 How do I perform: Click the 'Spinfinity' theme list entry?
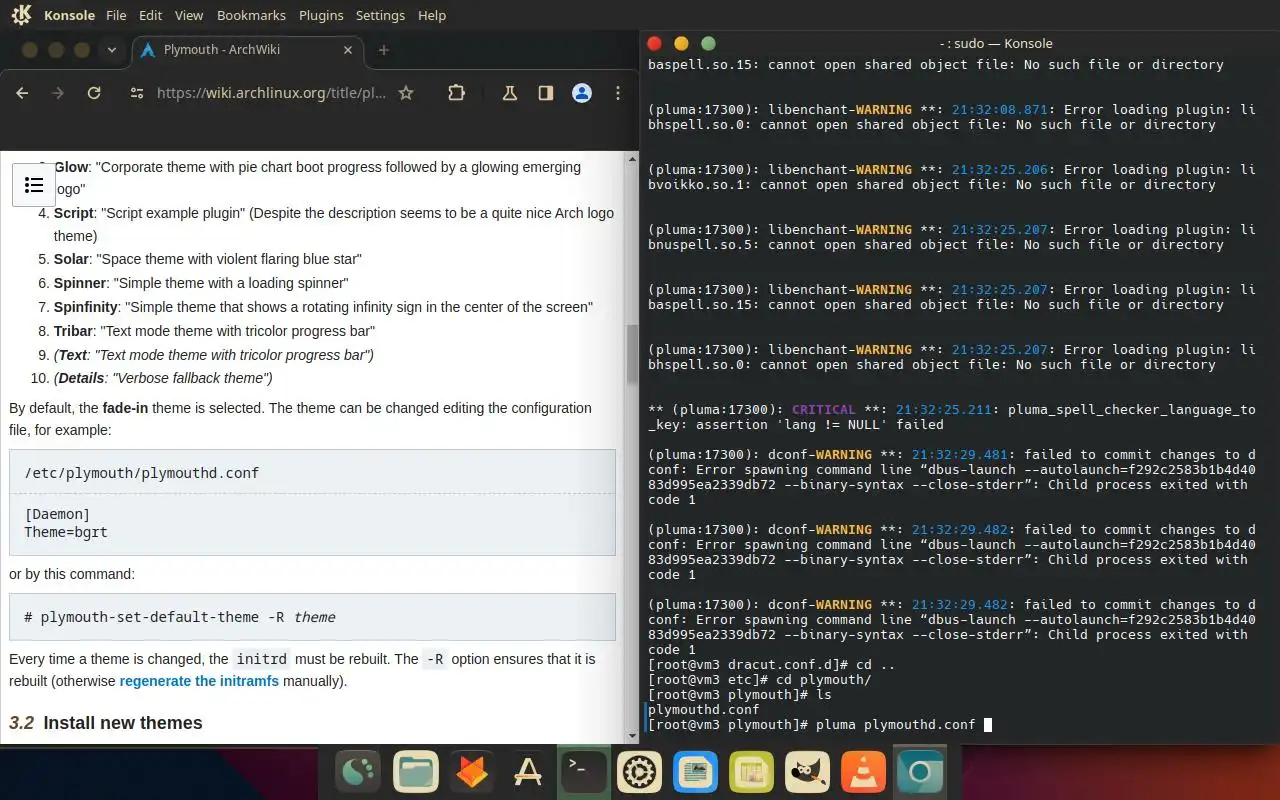click(x=323, y=307)
